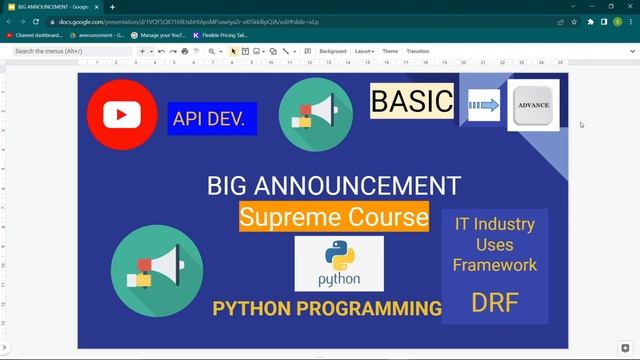
Task: Click the zoom magnifier tool
Action: pos(211,51)
